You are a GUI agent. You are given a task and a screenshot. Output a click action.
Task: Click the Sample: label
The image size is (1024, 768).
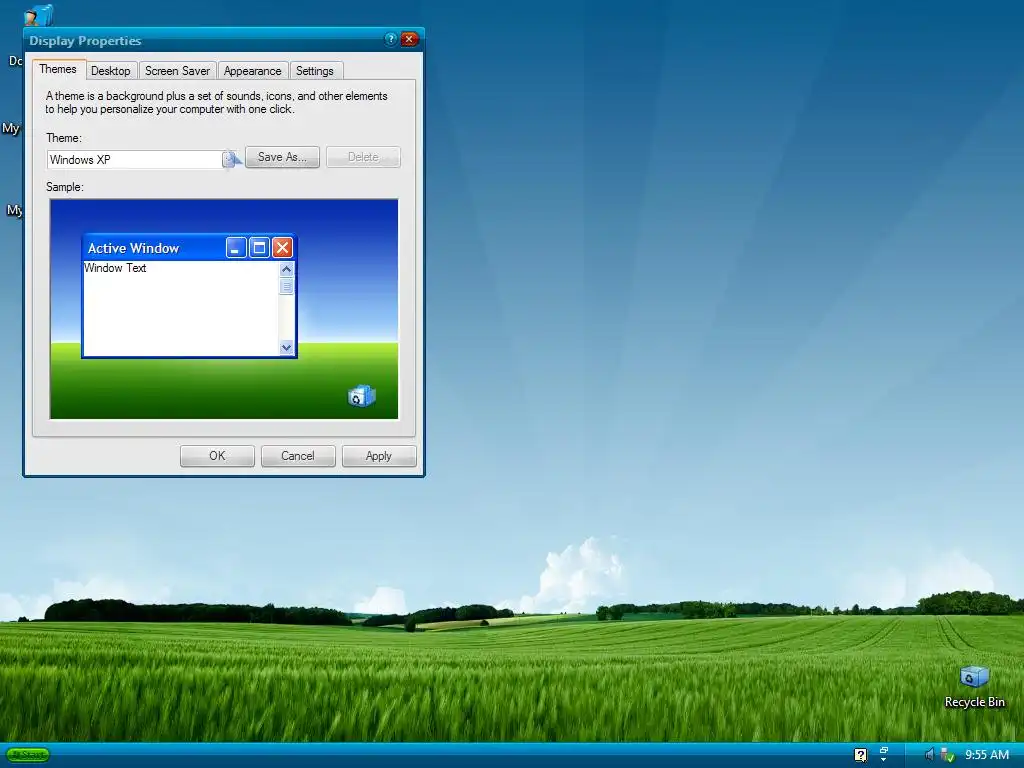click(x=65, y=187)
